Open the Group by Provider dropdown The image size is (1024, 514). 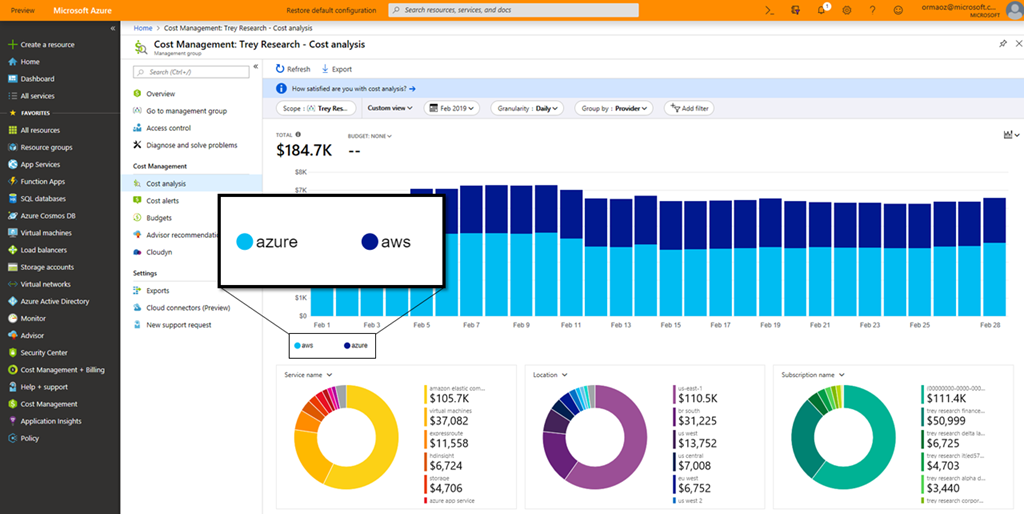pyautogui.click(x=613, y=108)
